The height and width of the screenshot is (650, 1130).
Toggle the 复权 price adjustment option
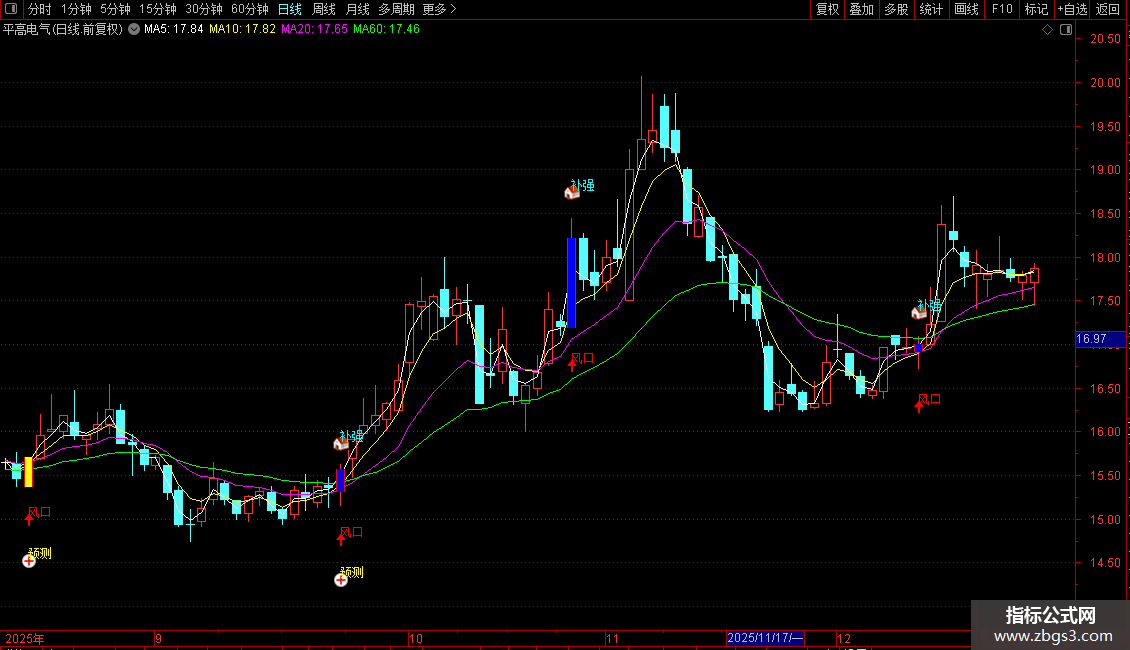827,9
